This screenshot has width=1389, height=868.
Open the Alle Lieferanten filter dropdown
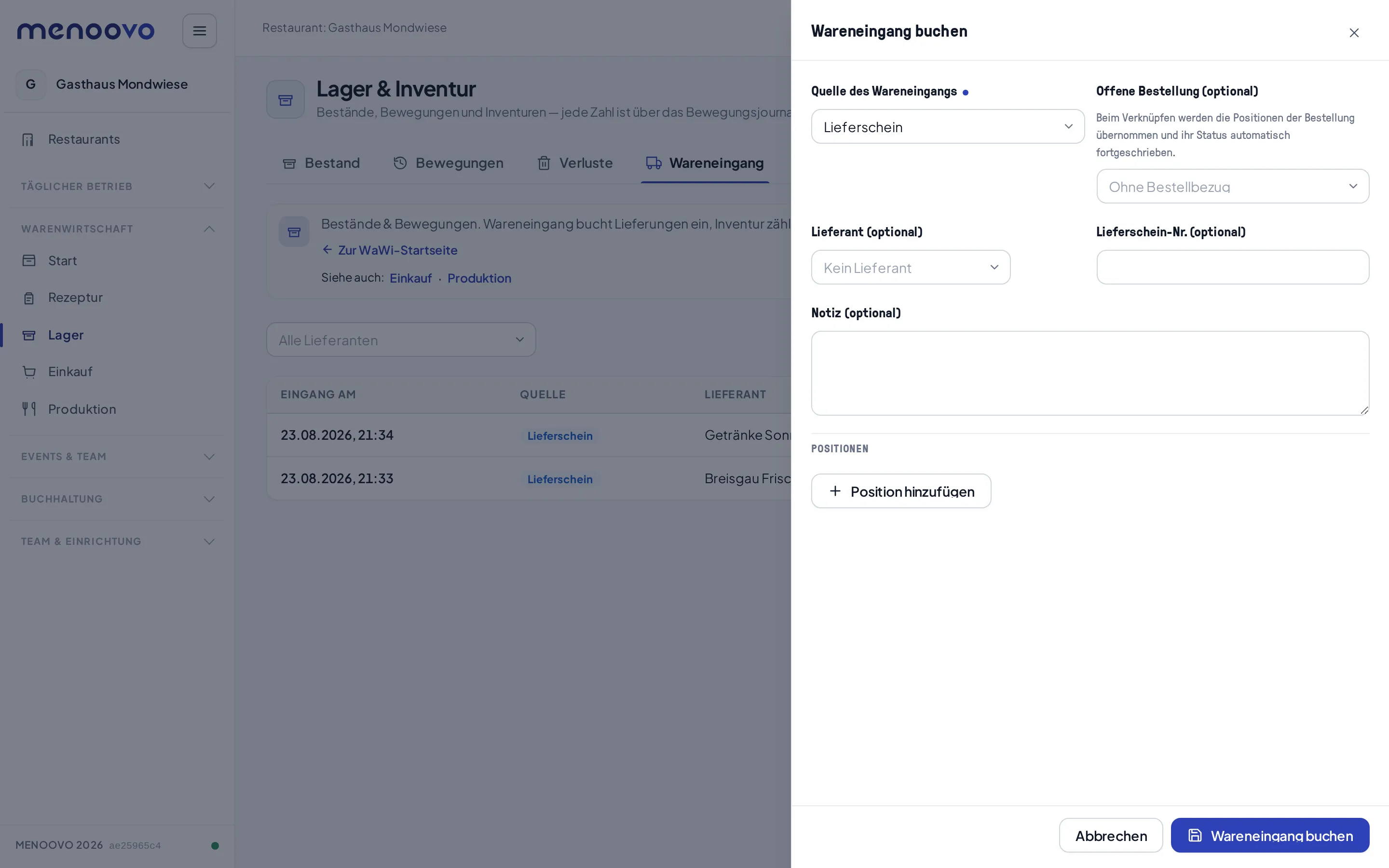click(401, 340)
